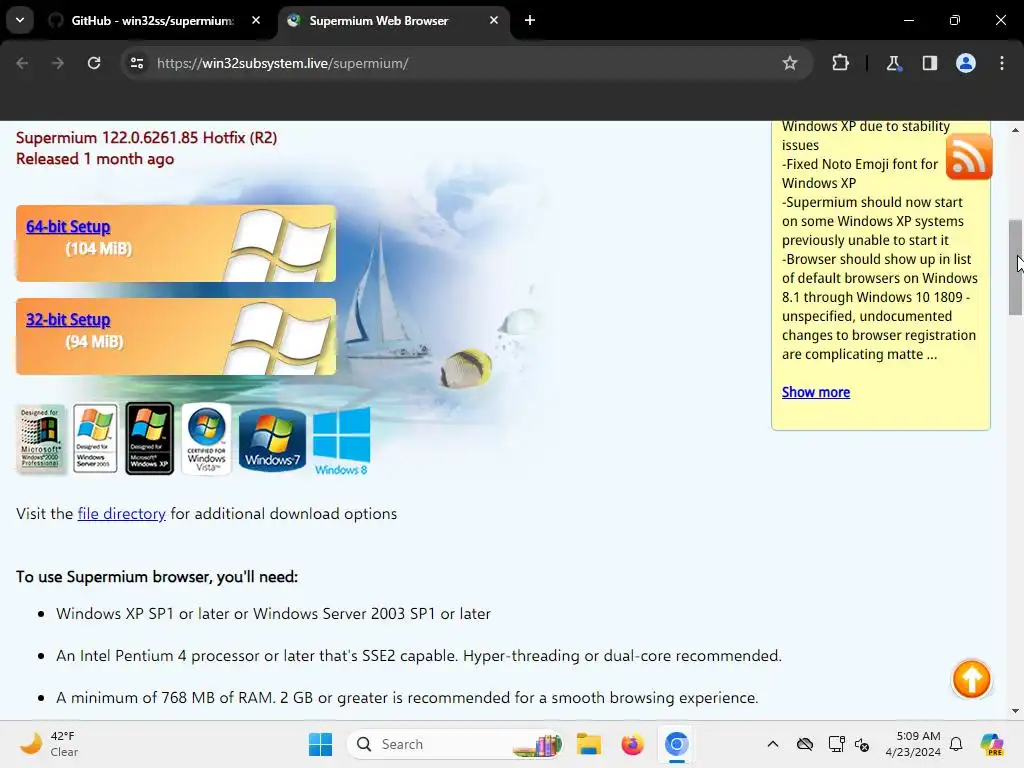
Task: Click the Intel Pentium 4 requirement line
Action: pos(419,656)
